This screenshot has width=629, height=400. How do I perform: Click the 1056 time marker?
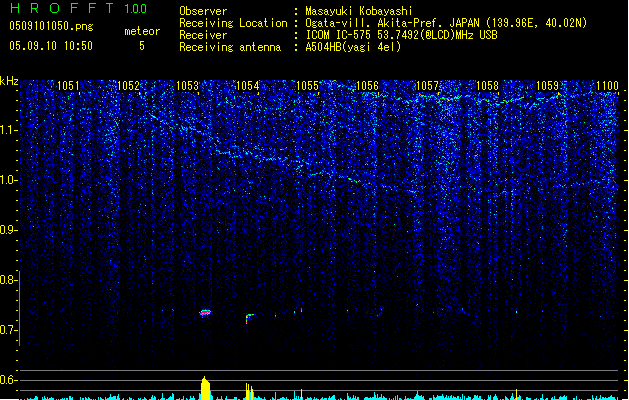pyautogui.click(x=367, y=85)
